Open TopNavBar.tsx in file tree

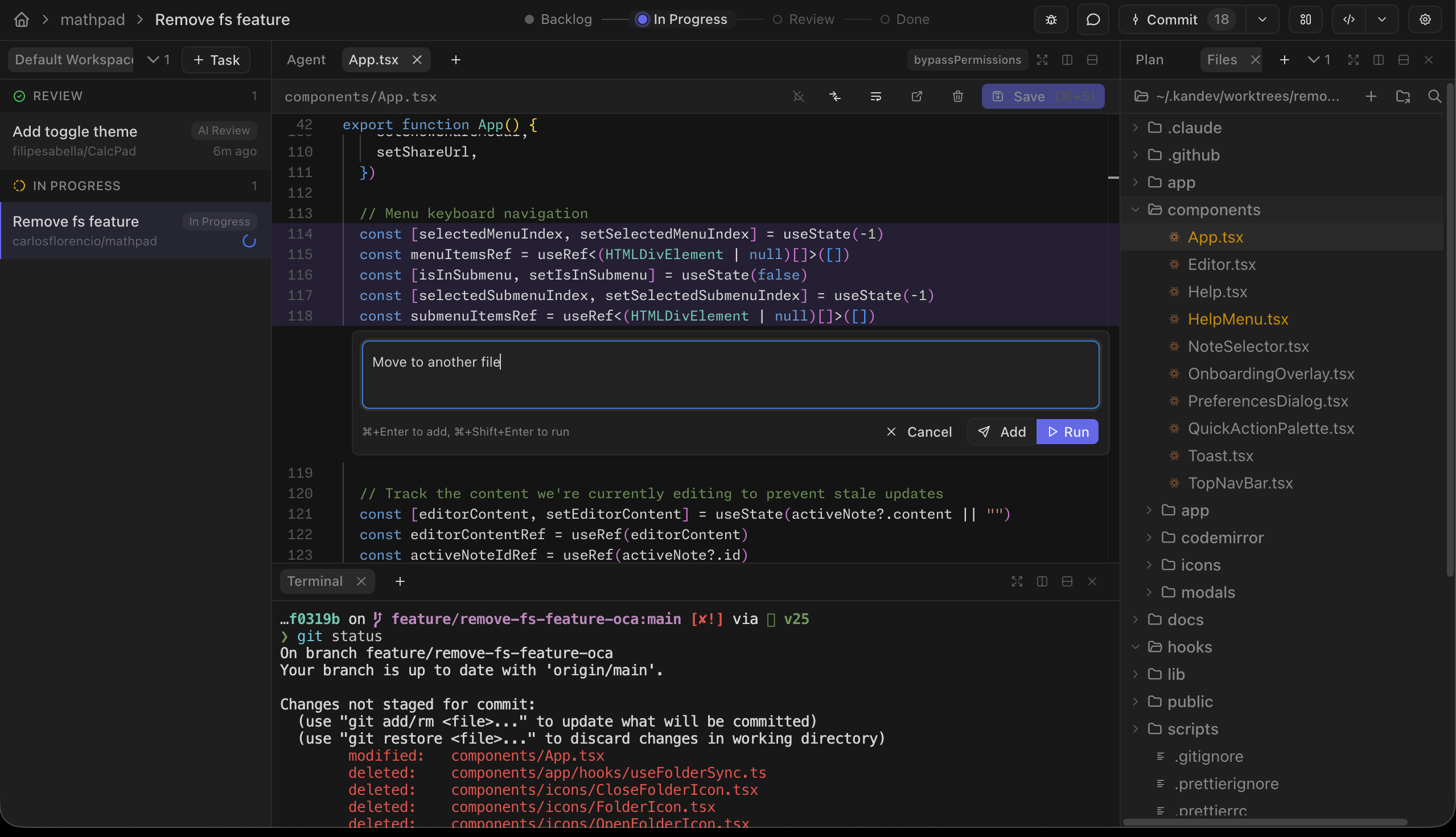coord(1240,483)
